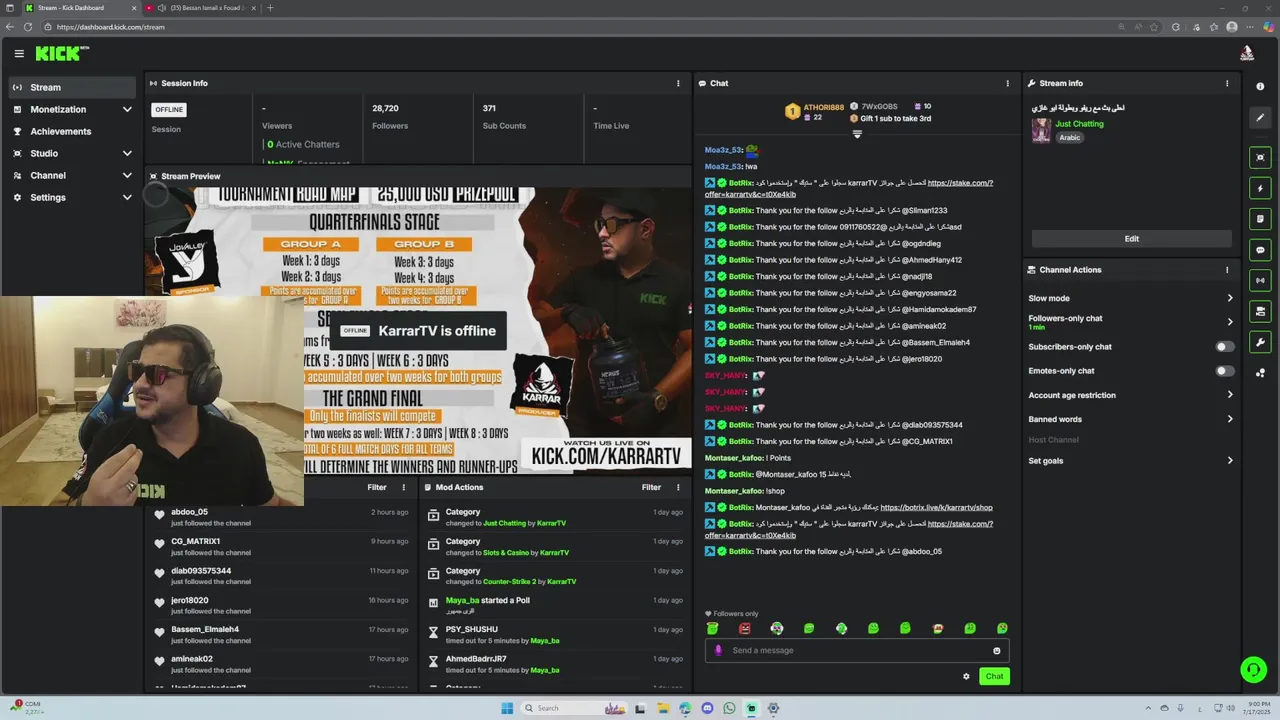This screenshot has width=1280, height=720.
Task: Click the pencil edit icon in right toolbar
Action: [1260, 118]
